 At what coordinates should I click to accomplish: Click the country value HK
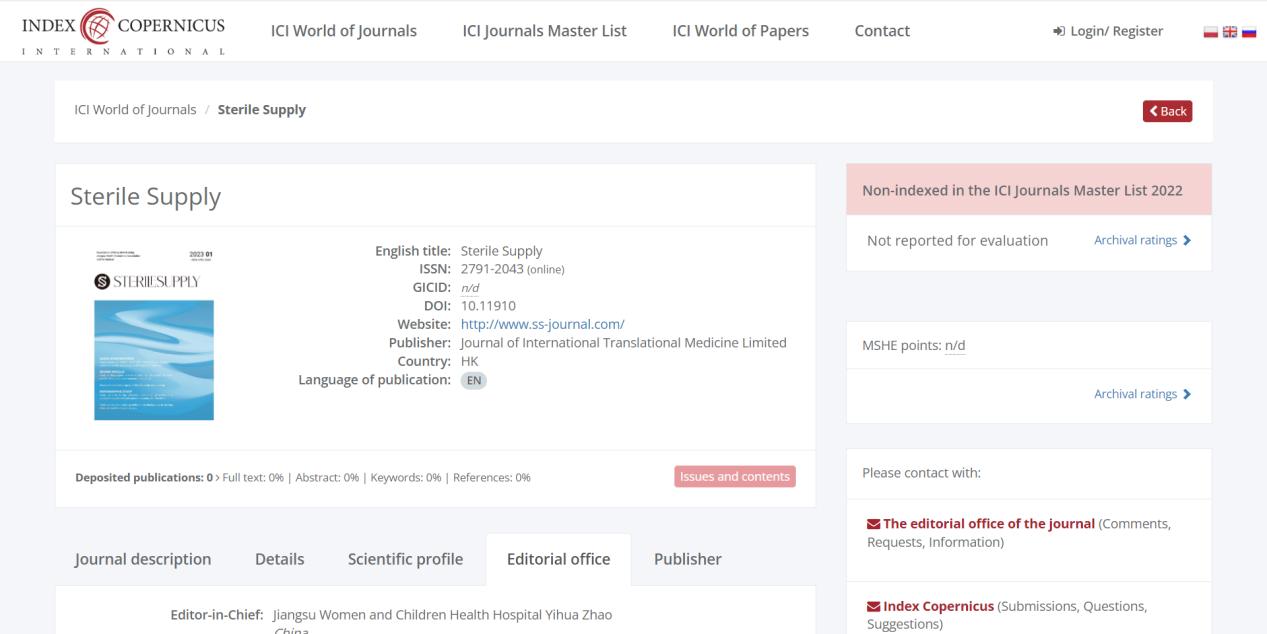point(469,360)
